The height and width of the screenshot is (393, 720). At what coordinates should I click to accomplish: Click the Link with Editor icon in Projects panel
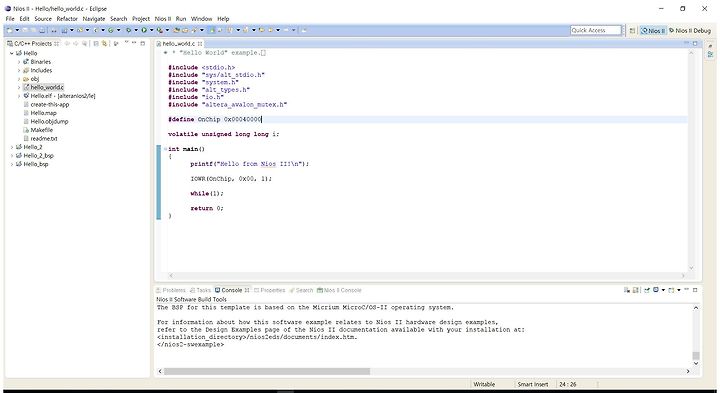(105, 44)
